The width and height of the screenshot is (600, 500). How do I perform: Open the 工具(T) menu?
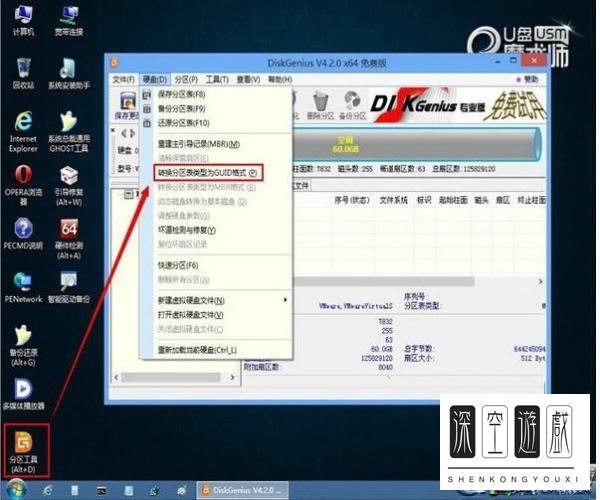click(x=217, y=79)
